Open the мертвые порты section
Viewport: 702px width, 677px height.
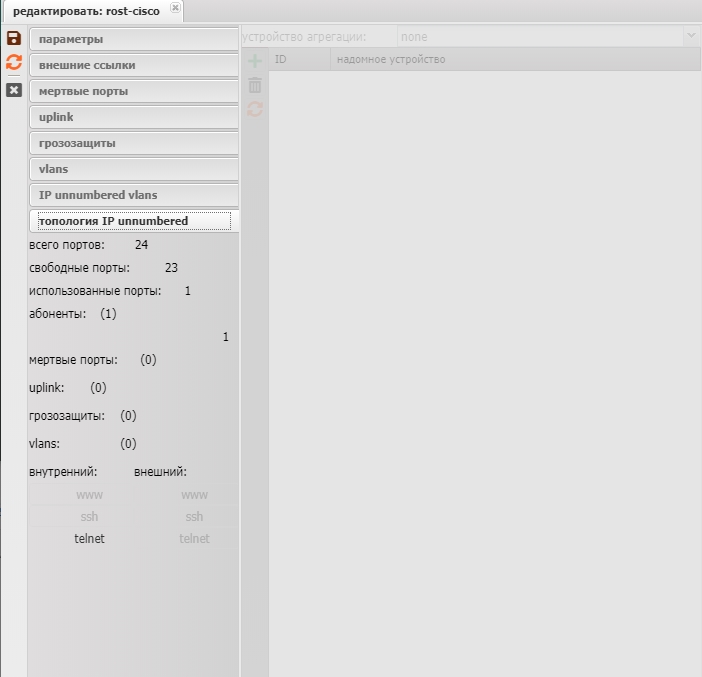[x=134, y=91]
